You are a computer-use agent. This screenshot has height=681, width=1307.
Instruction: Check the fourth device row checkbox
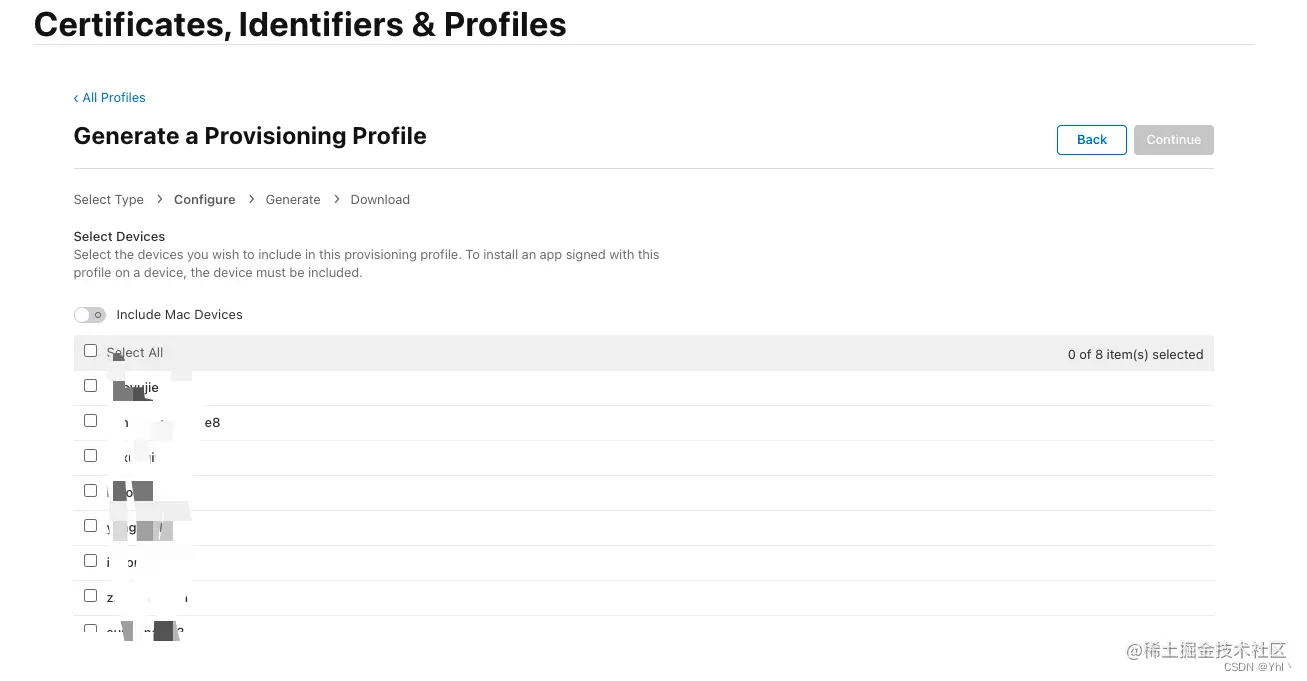tap(91, 491)
